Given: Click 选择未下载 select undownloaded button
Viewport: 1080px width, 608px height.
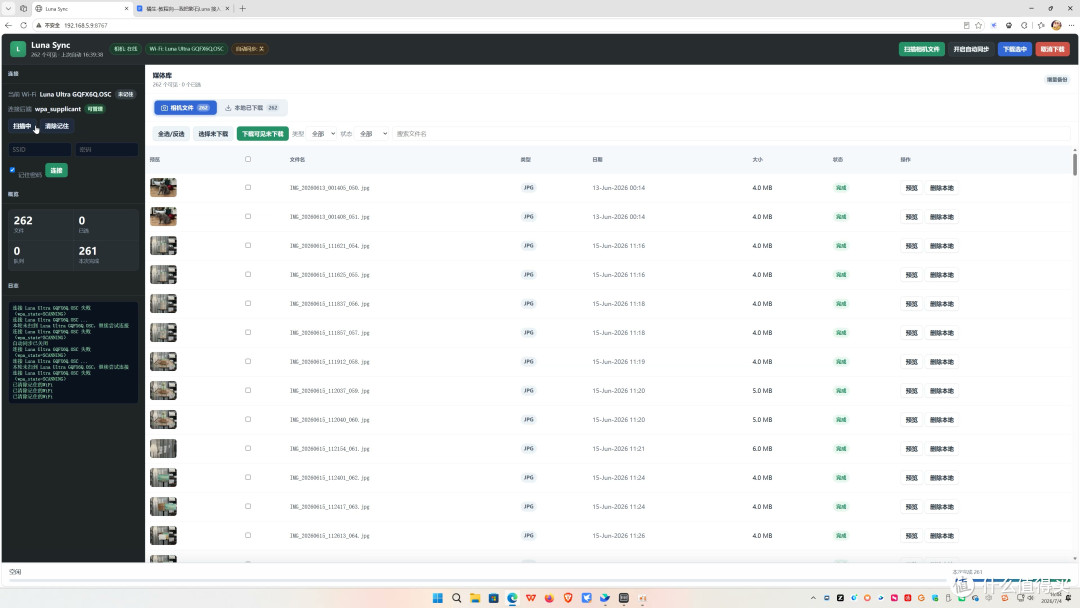Looking at the screenshot, I should pyautogui.click(x=214, y=134).
